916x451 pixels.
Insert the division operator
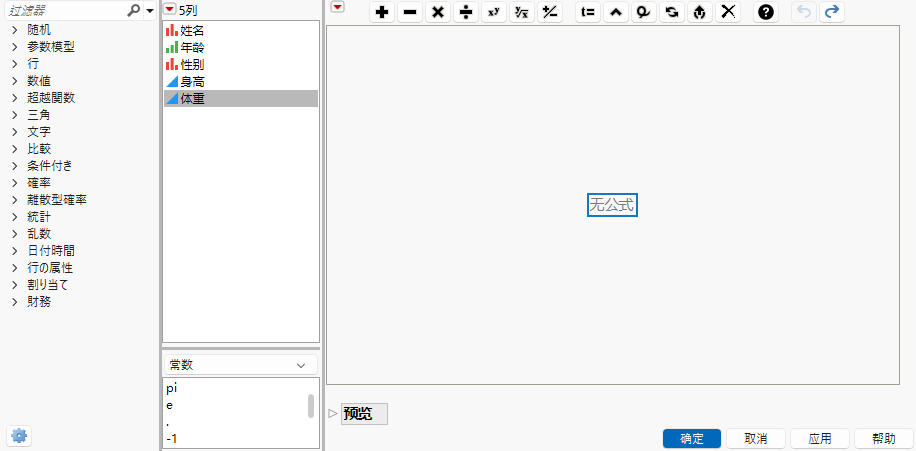(x=466, y=12)
